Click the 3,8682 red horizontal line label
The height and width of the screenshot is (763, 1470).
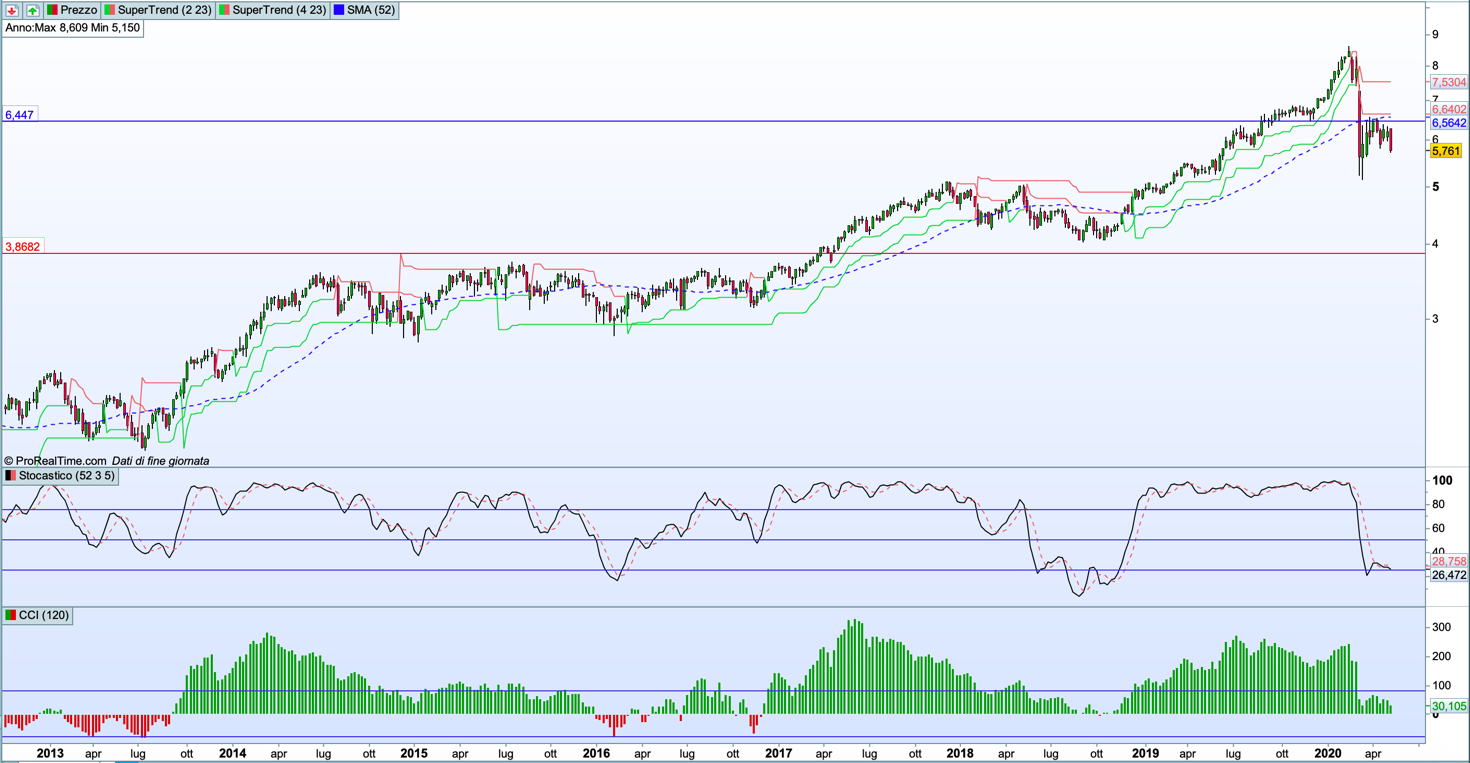click(x=23, y=246)
